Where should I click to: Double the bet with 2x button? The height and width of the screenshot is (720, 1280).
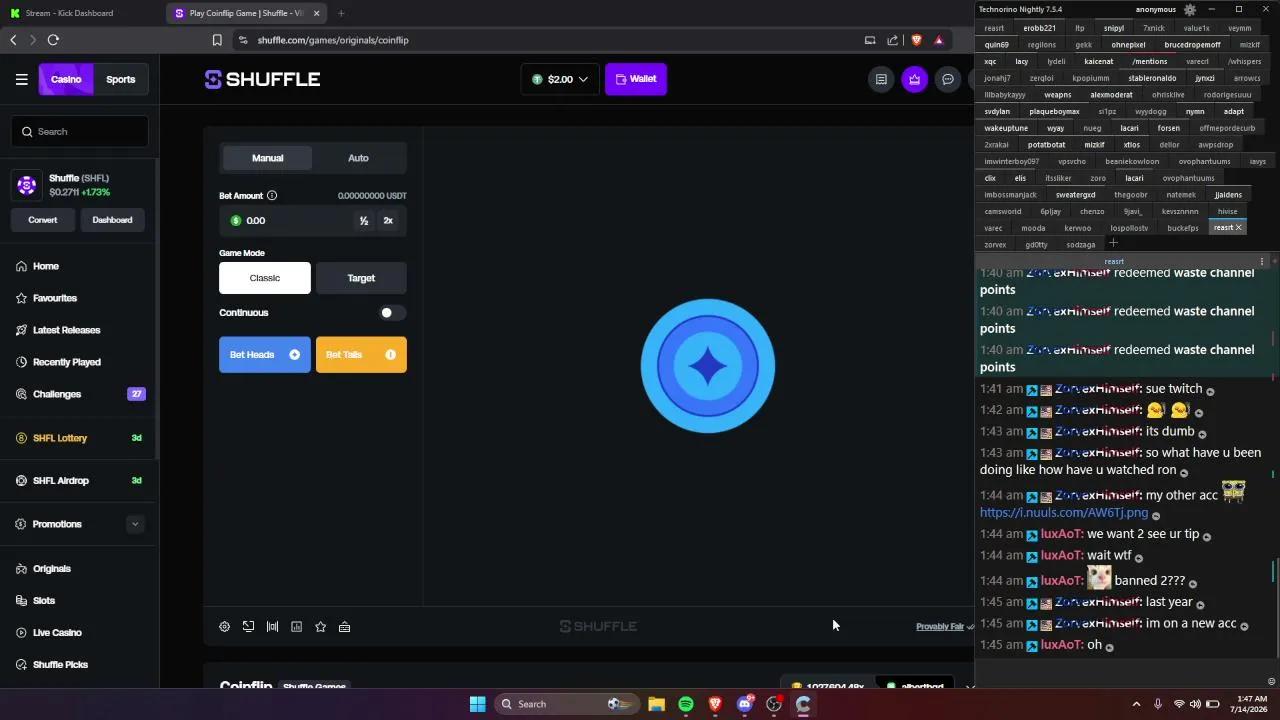click(x=388, y=221)
